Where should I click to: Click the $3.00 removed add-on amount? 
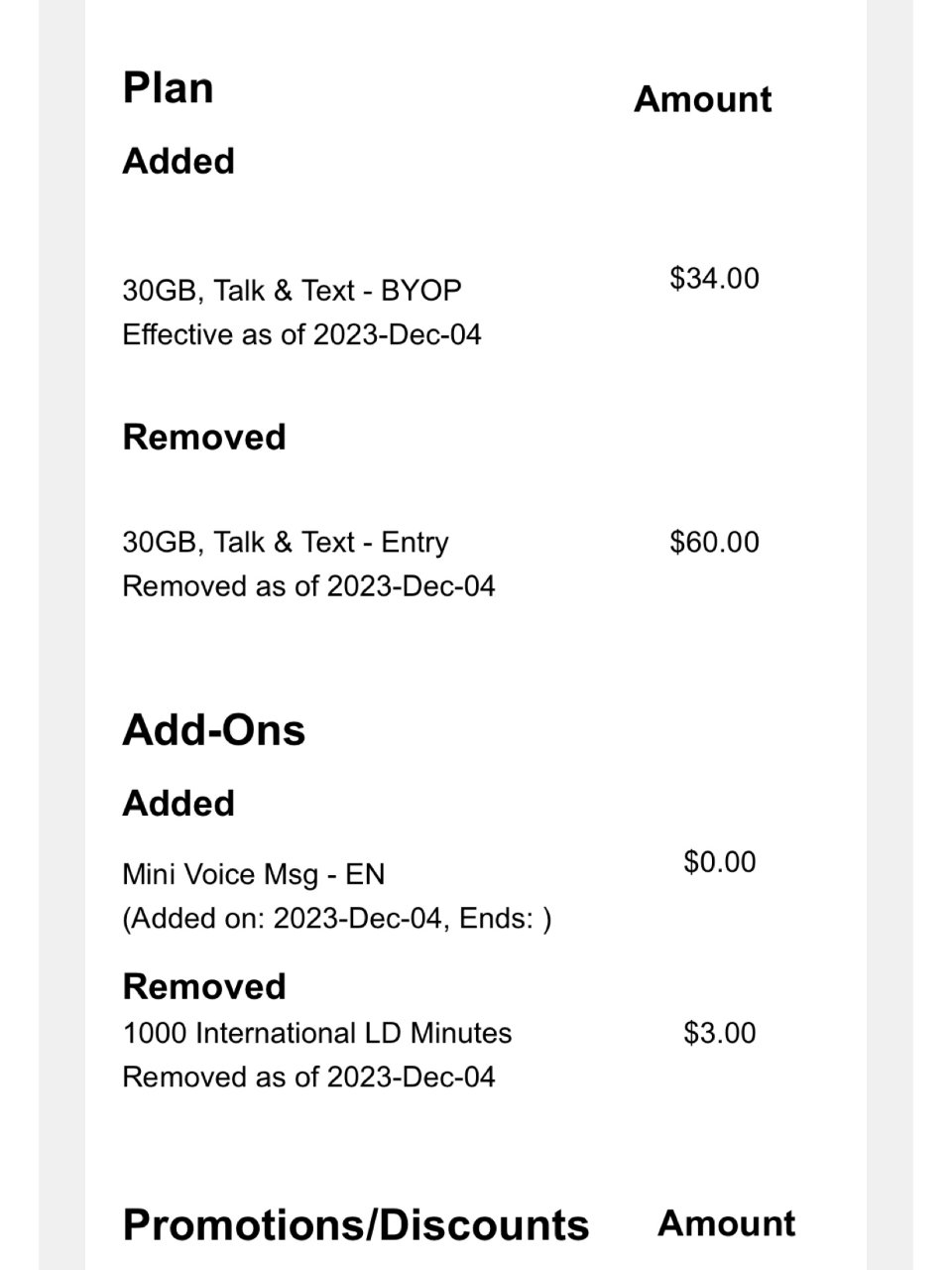(720, 1033)
